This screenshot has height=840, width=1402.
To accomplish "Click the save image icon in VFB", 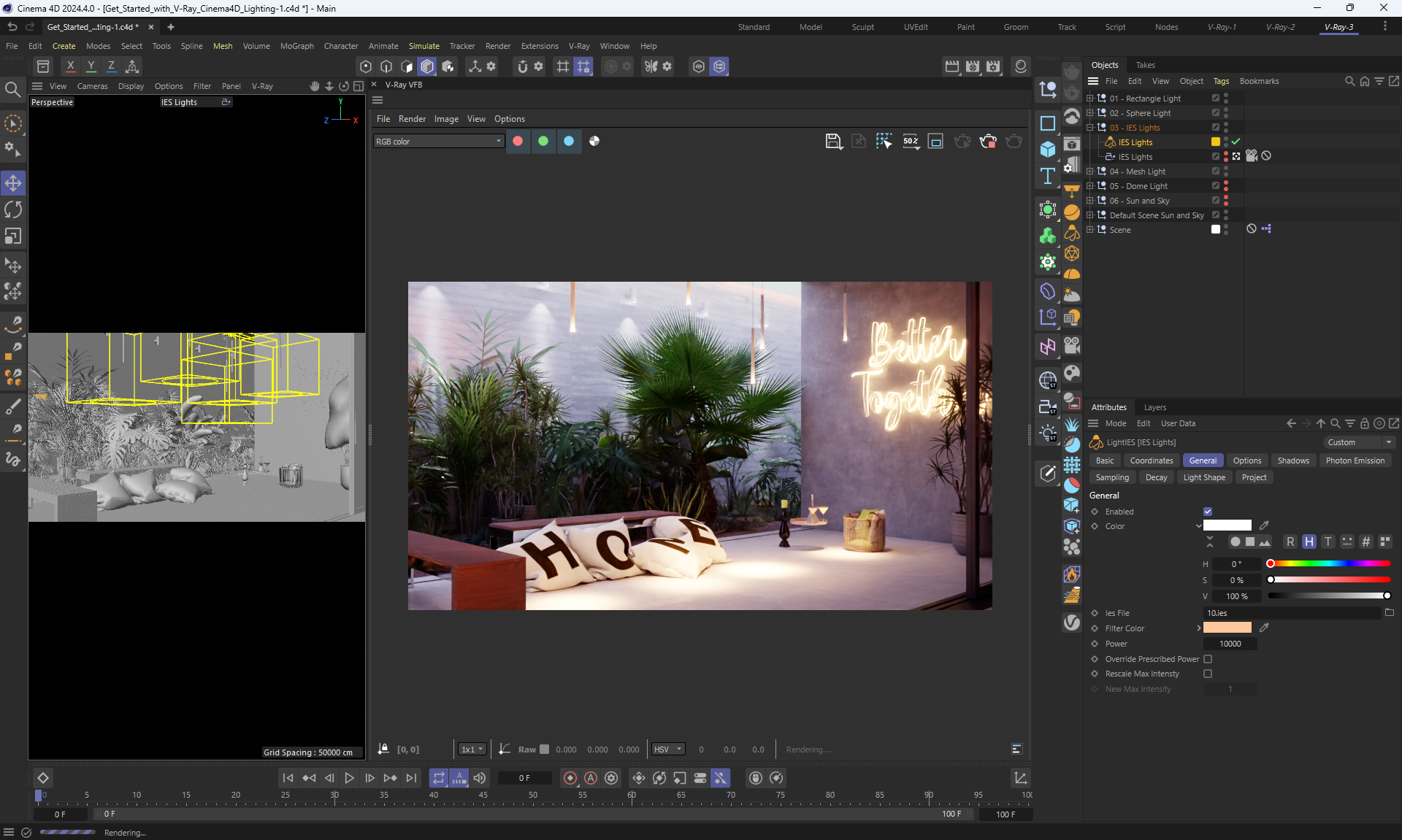I will (x=833, y=141).
